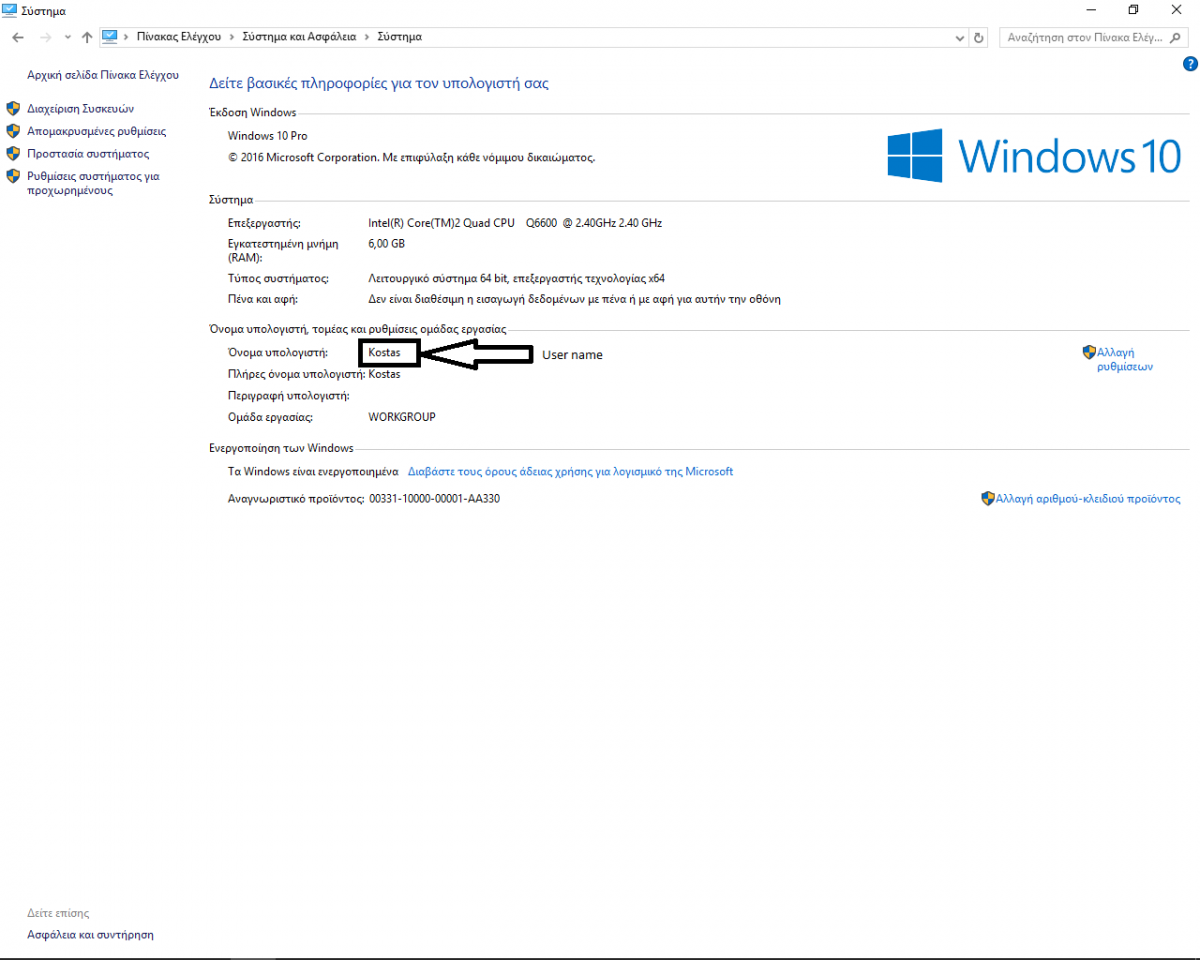1200x960 pixels.
Task: Go up one level with Up arrow
Action: click(x=87, y=37)
